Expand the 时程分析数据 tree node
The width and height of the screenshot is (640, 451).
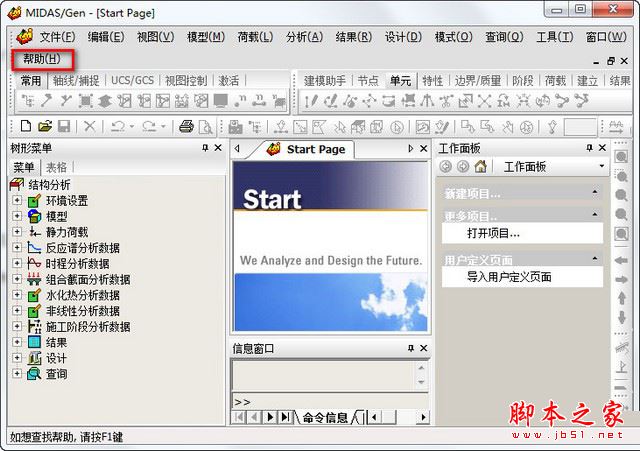point(17,263)
